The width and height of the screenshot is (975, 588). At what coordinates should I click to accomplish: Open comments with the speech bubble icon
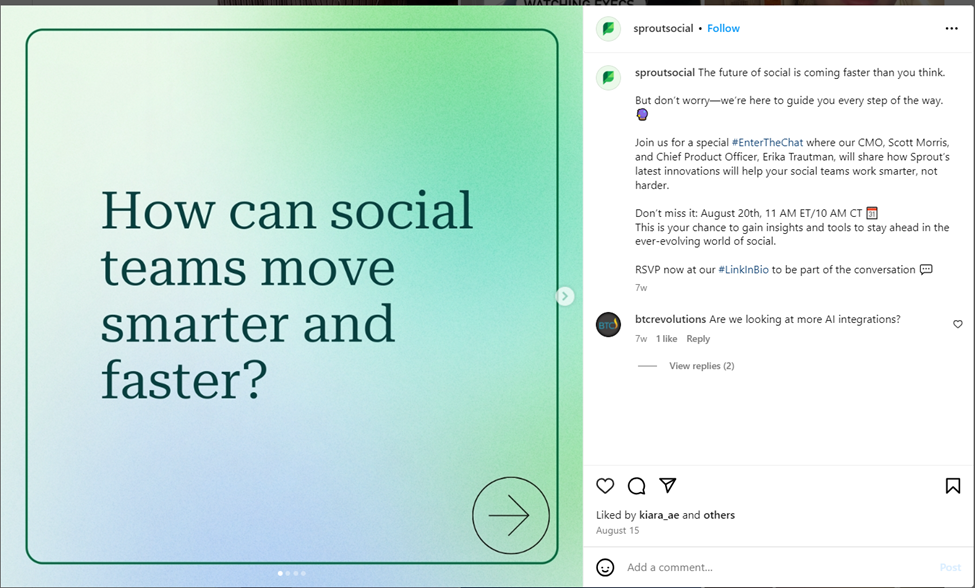tap(636, 485)
